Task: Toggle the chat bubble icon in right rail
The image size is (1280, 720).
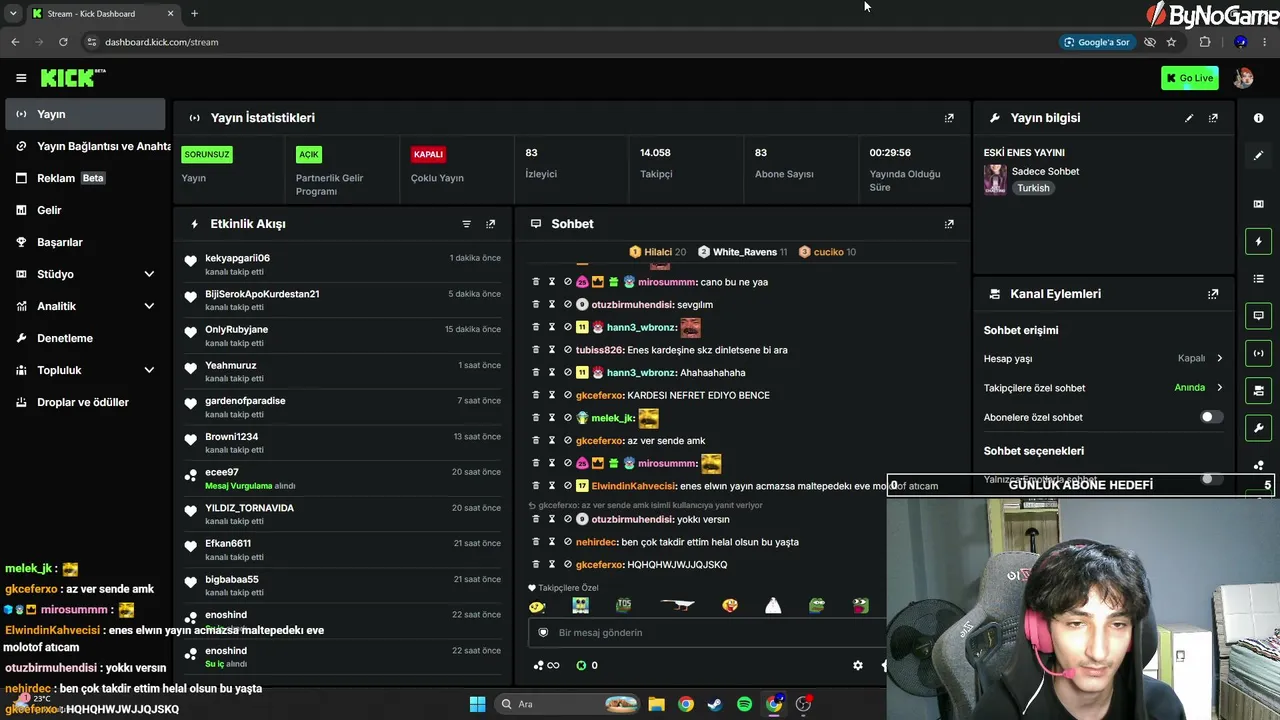Action: point(1258,316)
